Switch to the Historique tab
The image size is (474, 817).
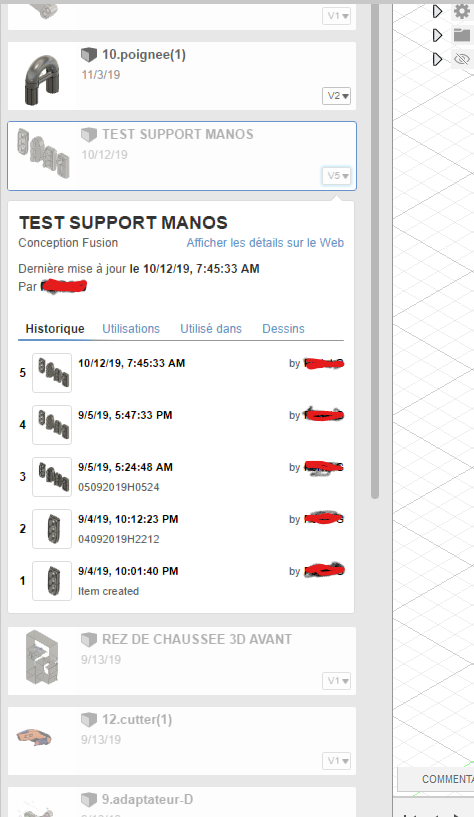55,329
